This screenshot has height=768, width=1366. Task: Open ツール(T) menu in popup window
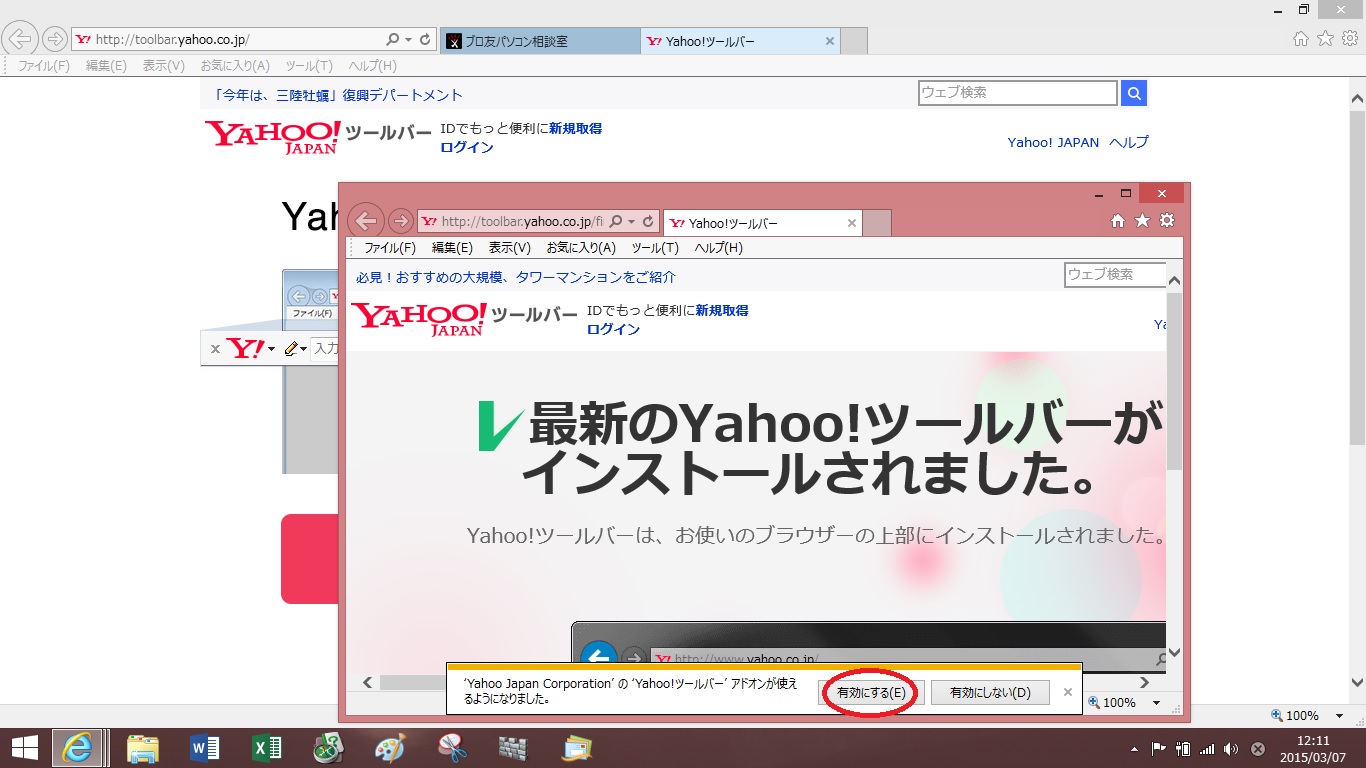click(655, 248)
